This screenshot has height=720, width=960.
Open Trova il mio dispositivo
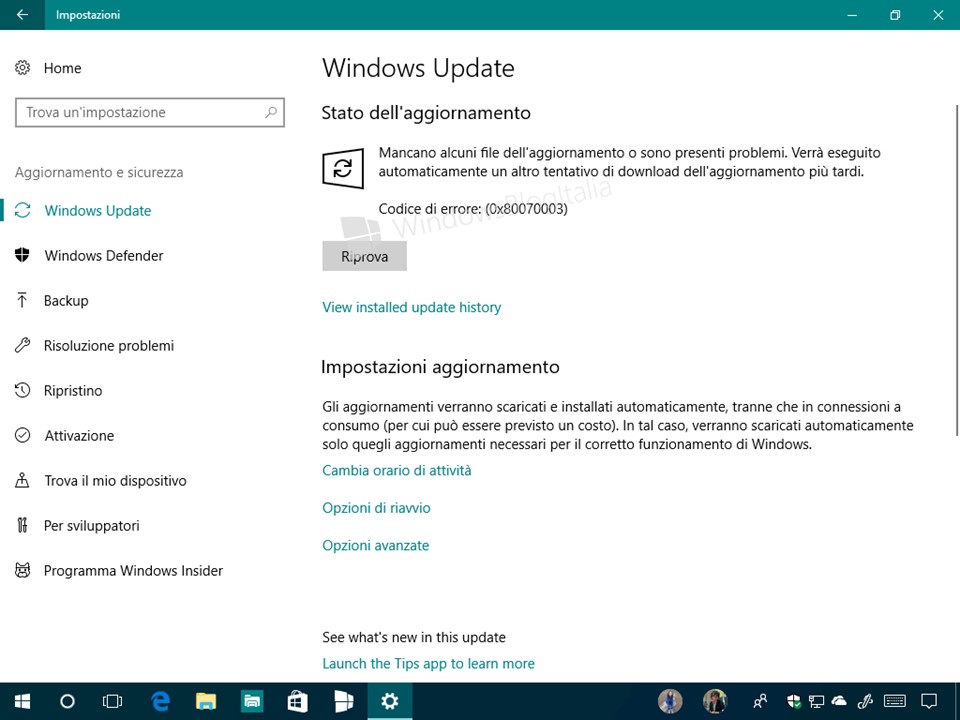115,481
